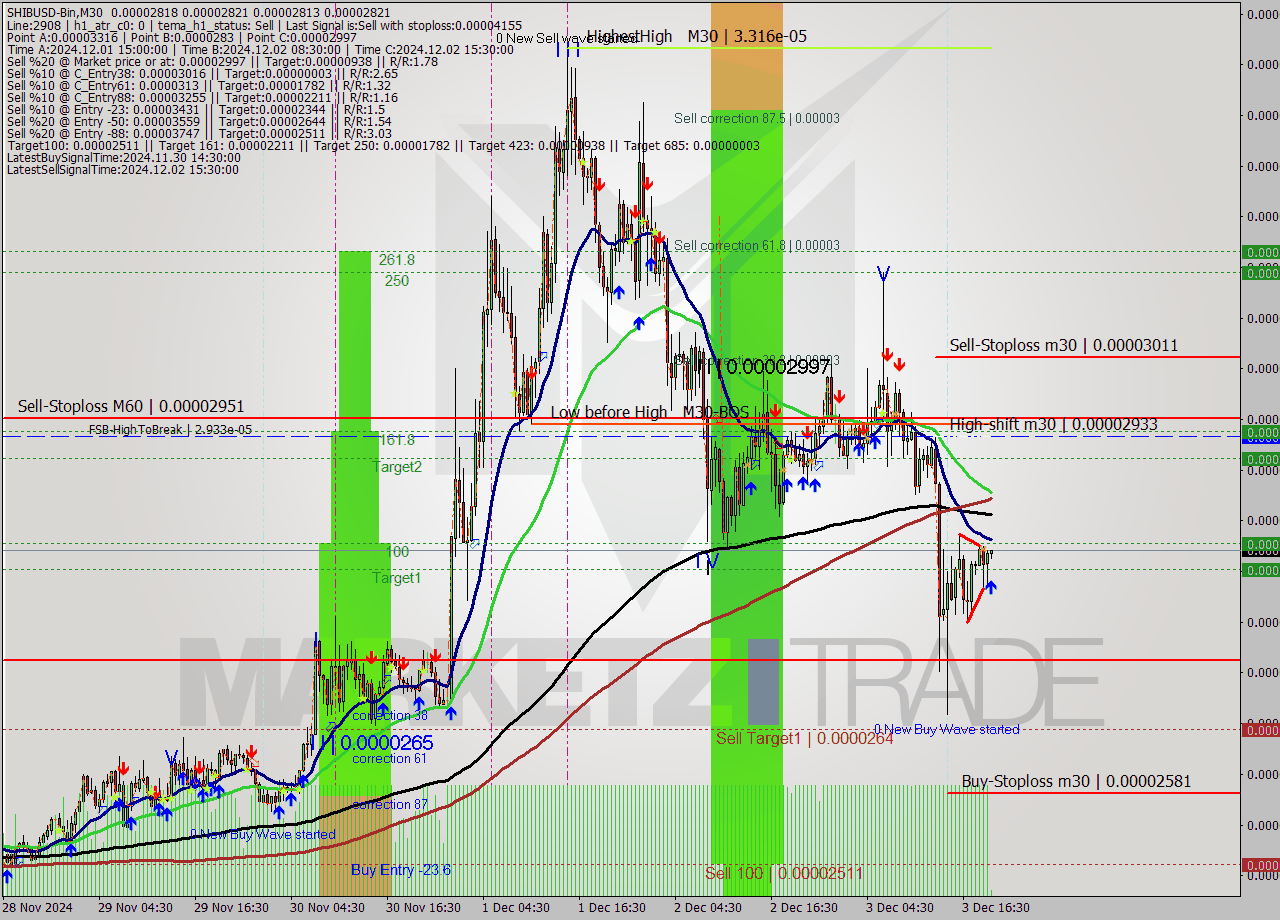Click the 'HighestHigh M30 | 3.316e-05' label
The image size is (1280, 920).
697,37
